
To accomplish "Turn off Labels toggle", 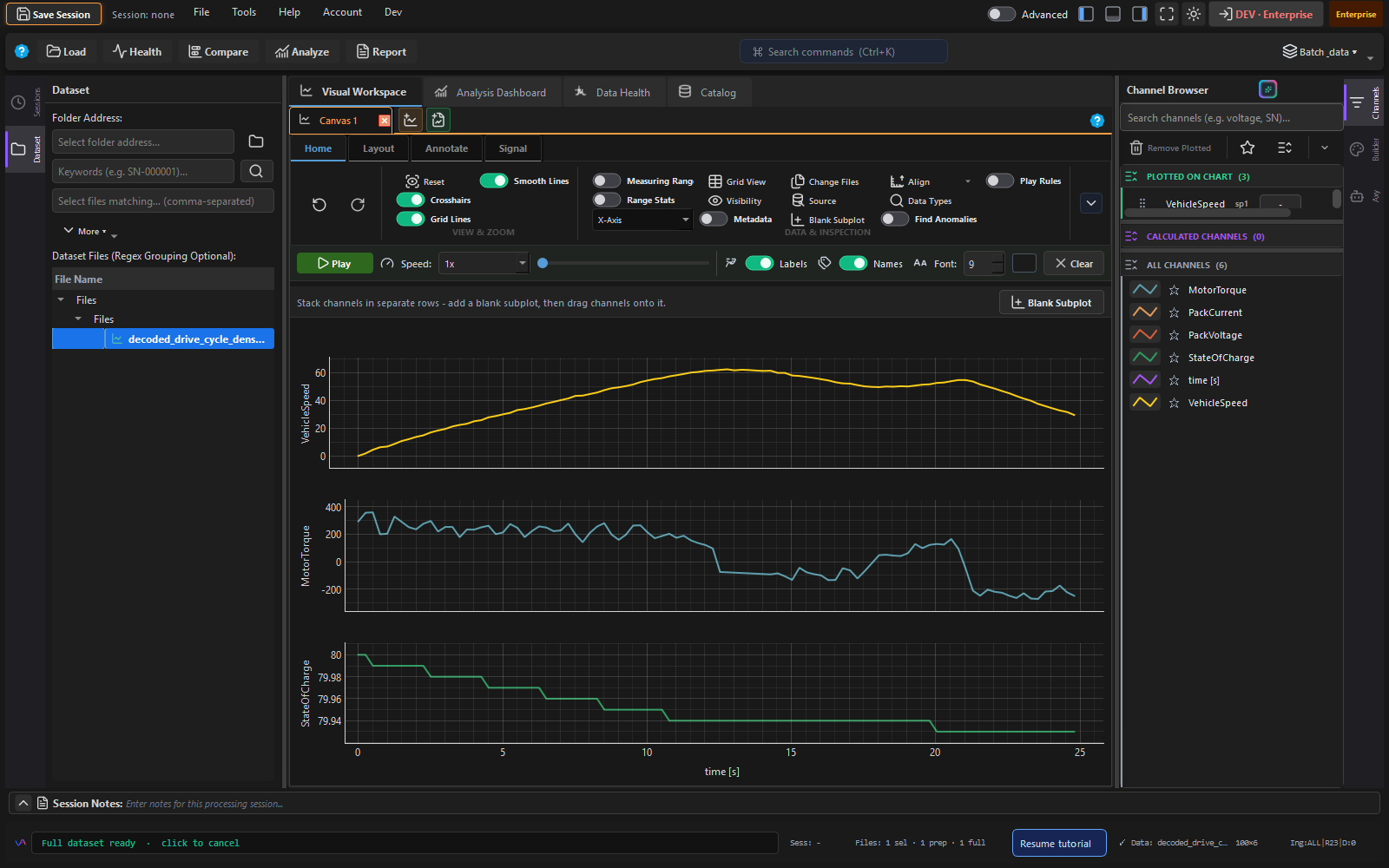I will coord(760,263).
